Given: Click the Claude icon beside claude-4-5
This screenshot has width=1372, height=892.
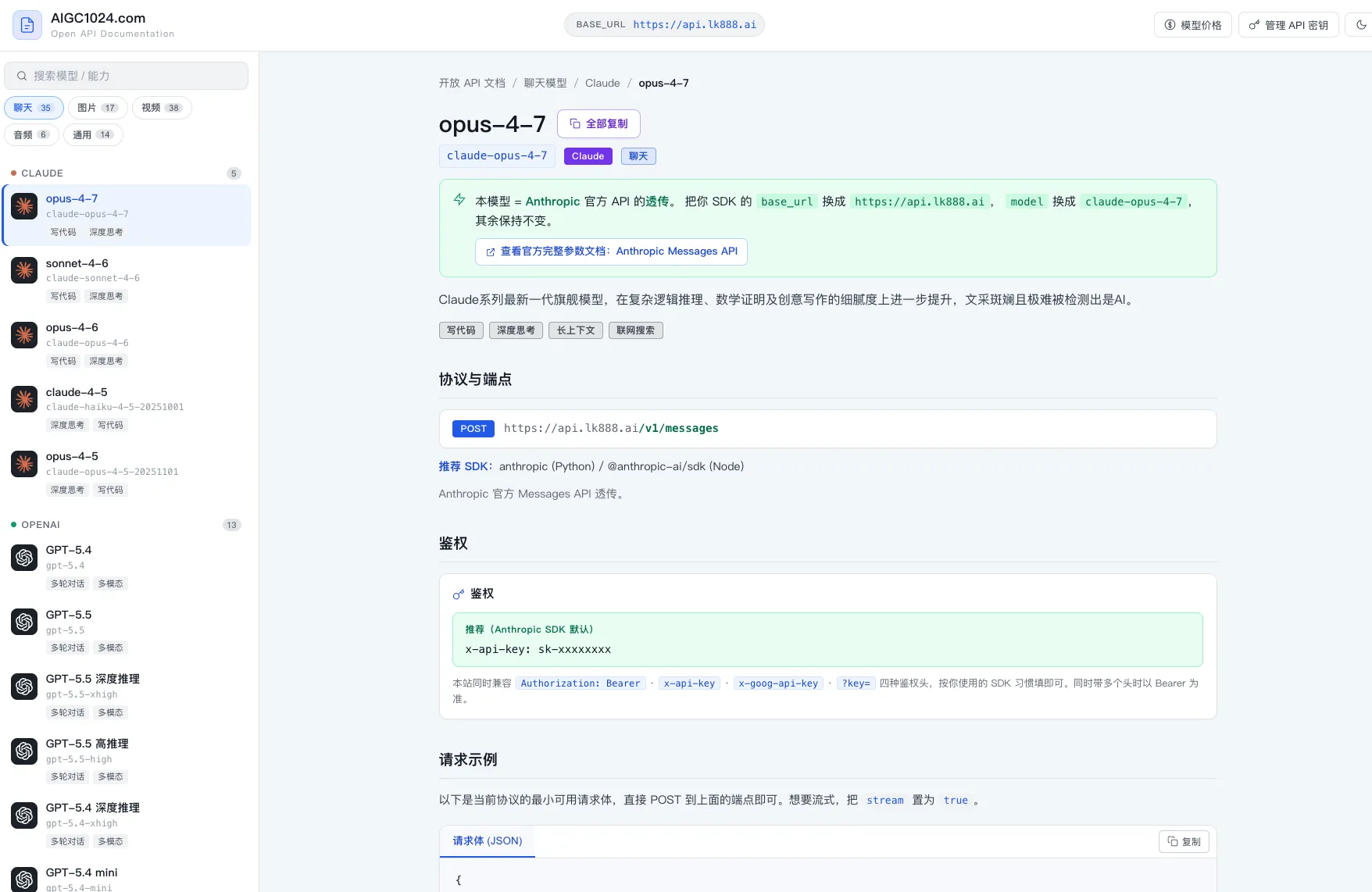Looking at the screenshot, I should (x=24, y=399).
